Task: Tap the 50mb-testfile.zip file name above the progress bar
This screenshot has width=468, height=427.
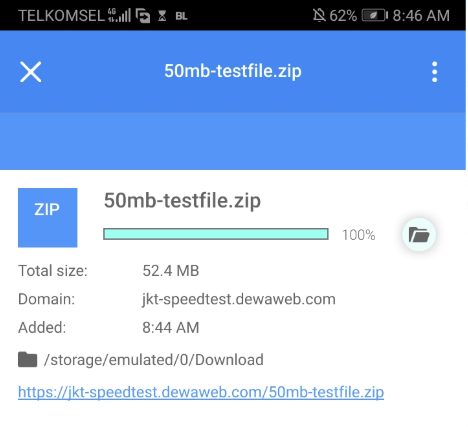Action: click(x=182, y=201)
